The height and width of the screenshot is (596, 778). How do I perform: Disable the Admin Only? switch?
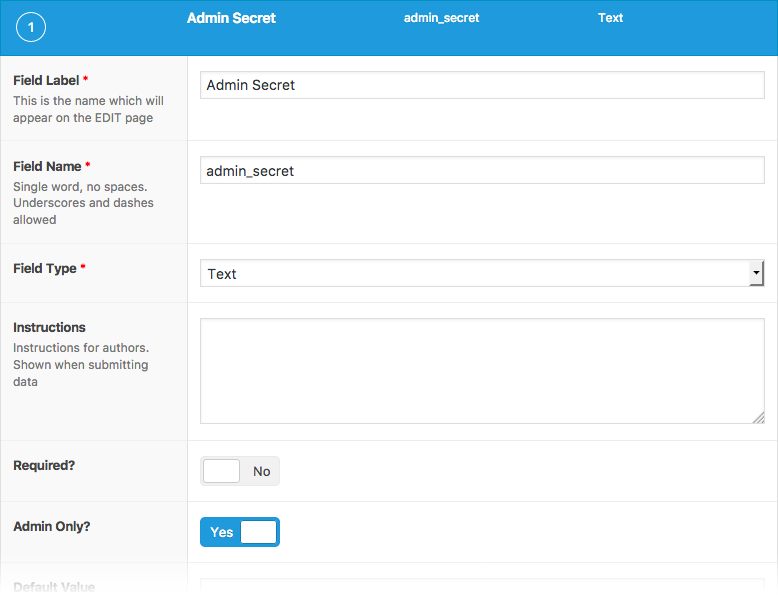[240, 532]
